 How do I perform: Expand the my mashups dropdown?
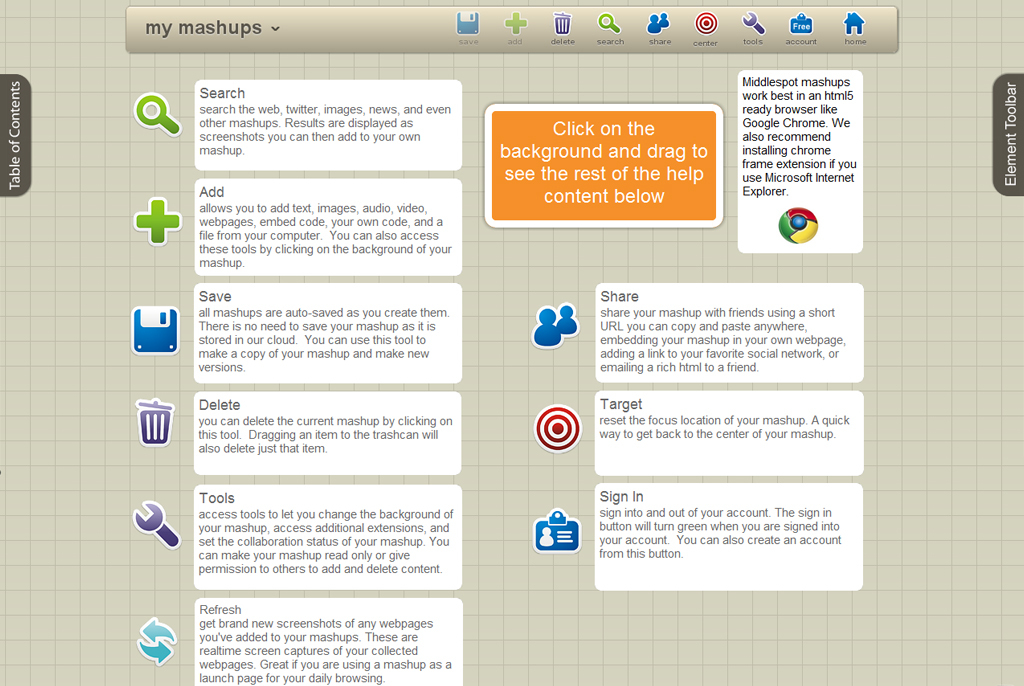(x=212, y=28)
